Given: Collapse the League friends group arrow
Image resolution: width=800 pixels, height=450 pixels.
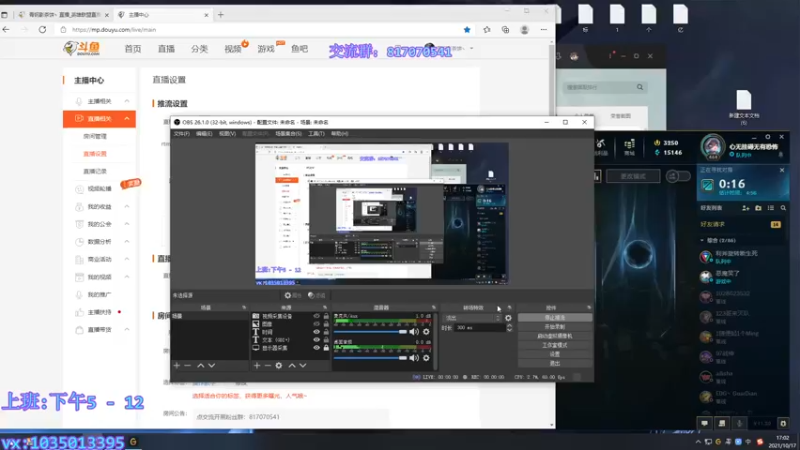Looking at the screenshot, I should pyautogui.click(x=702, y=240).
